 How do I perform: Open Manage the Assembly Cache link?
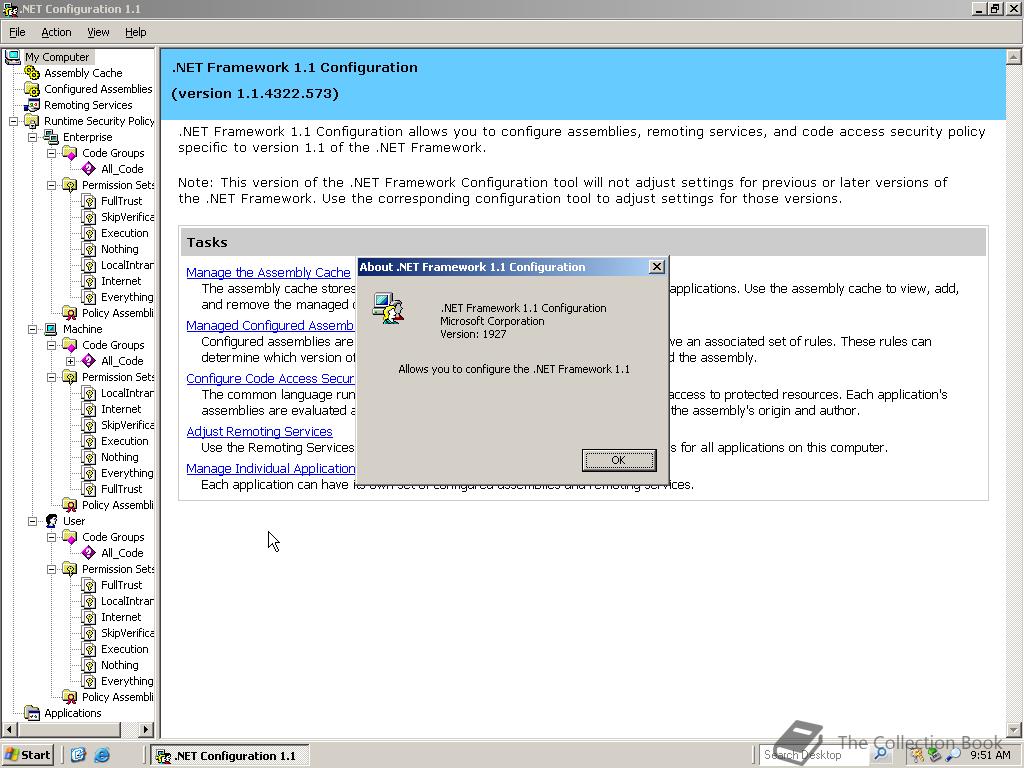(x=268, y=272)
